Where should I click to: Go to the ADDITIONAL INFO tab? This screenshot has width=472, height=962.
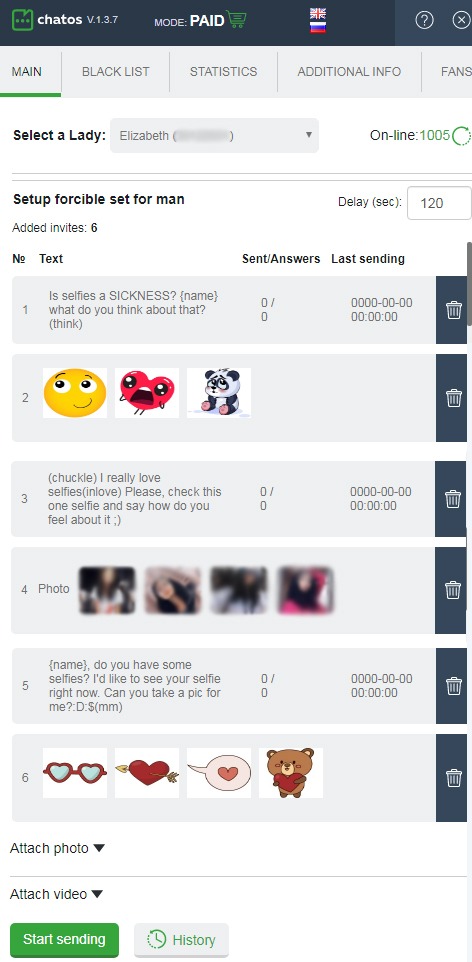[349, 72]
